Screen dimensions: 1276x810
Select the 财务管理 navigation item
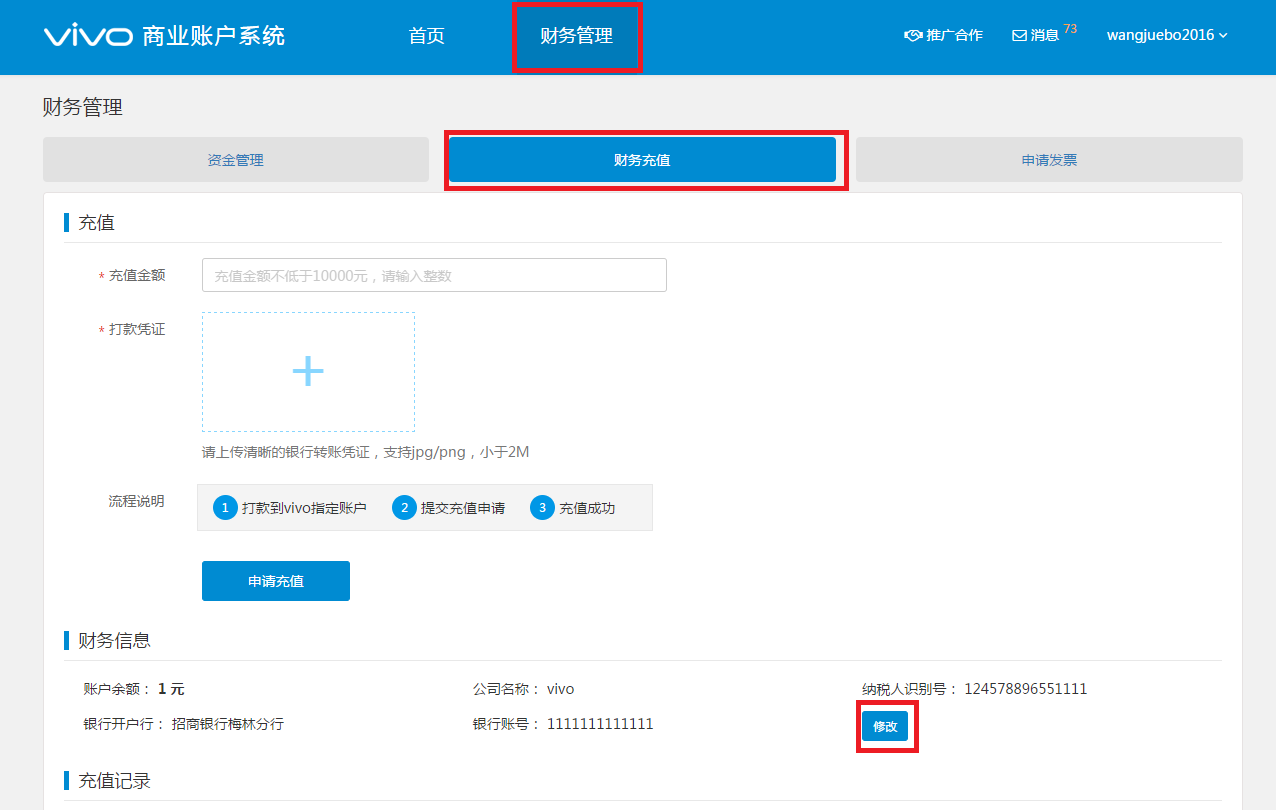pyautogui.click(x=577, y=36)
